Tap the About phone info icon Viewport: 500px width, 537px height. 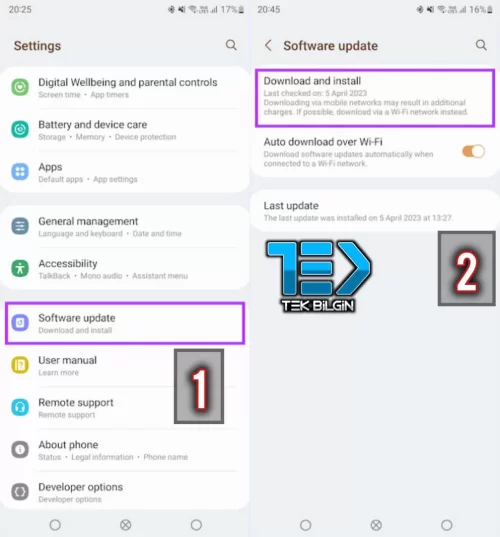click(x=20, y=449)
